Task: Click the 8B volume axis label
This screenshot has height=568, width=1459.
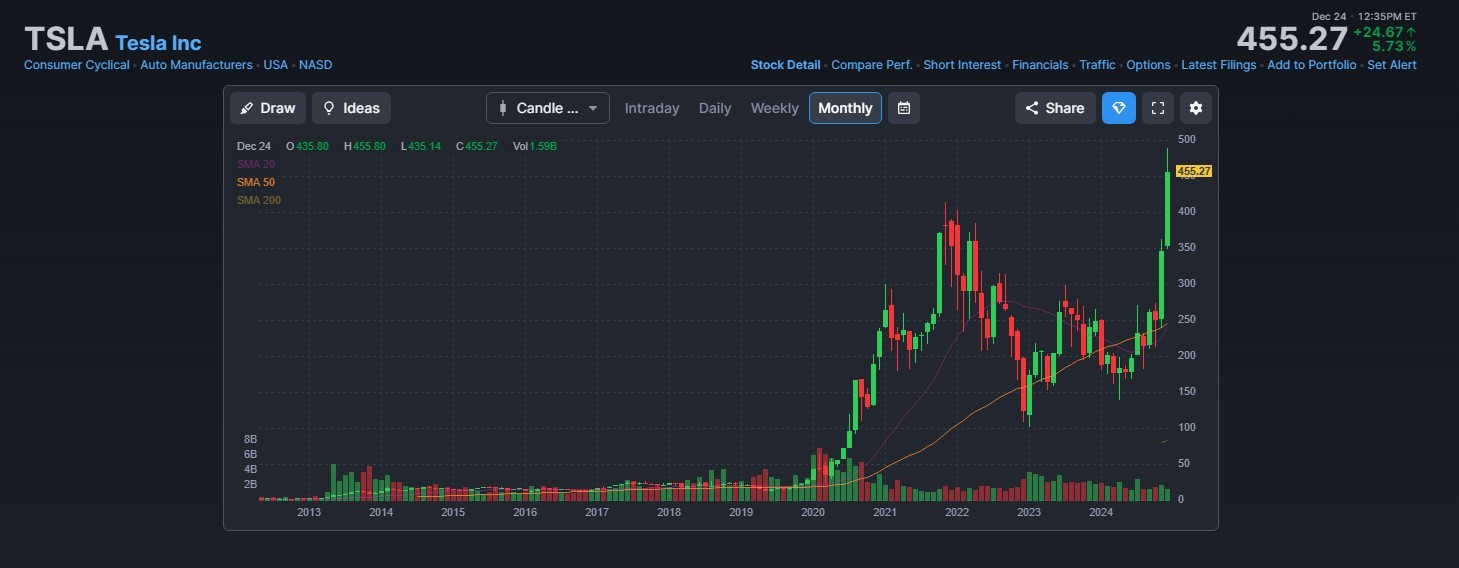Action: pyautogui.click(x=251, y=439)
